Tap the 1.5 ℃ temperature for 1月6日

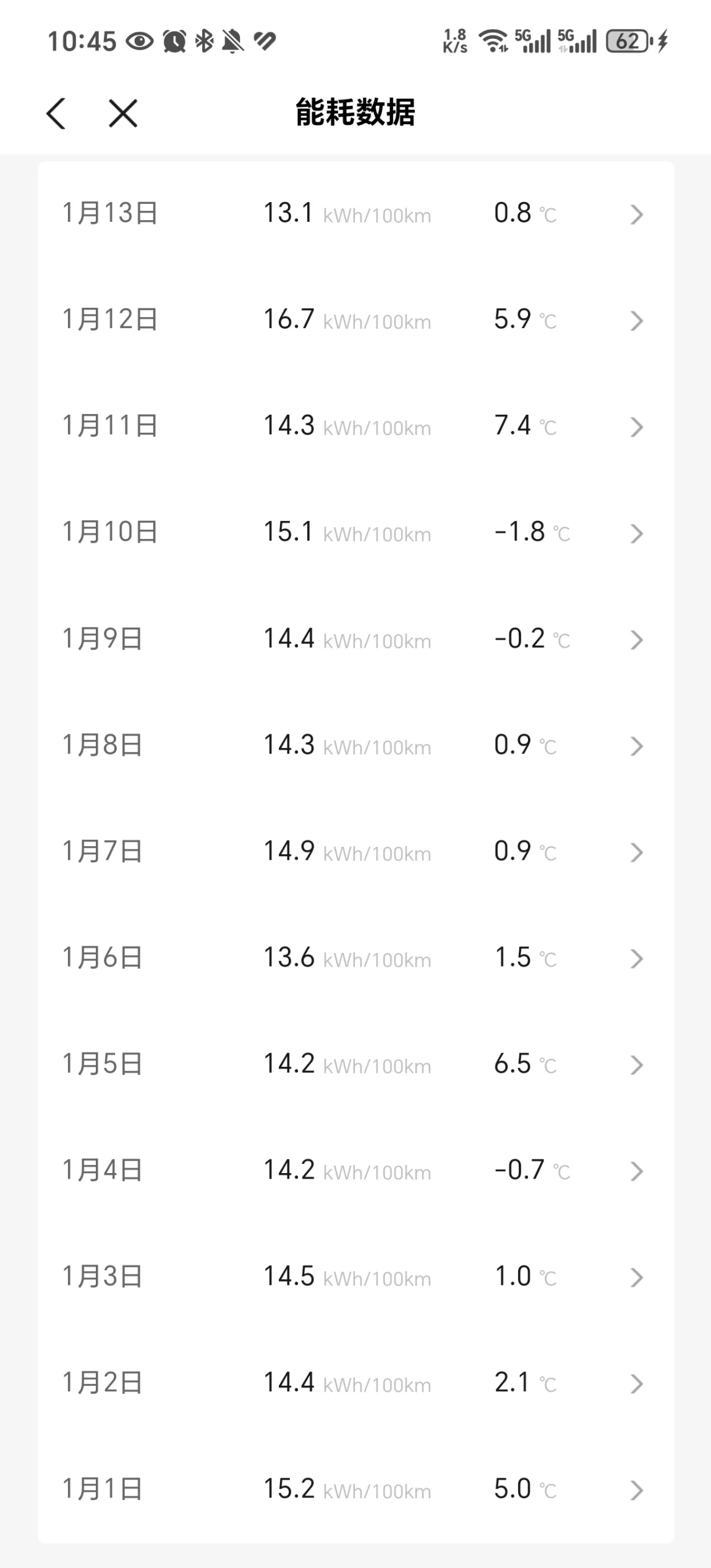pos(526,958)
